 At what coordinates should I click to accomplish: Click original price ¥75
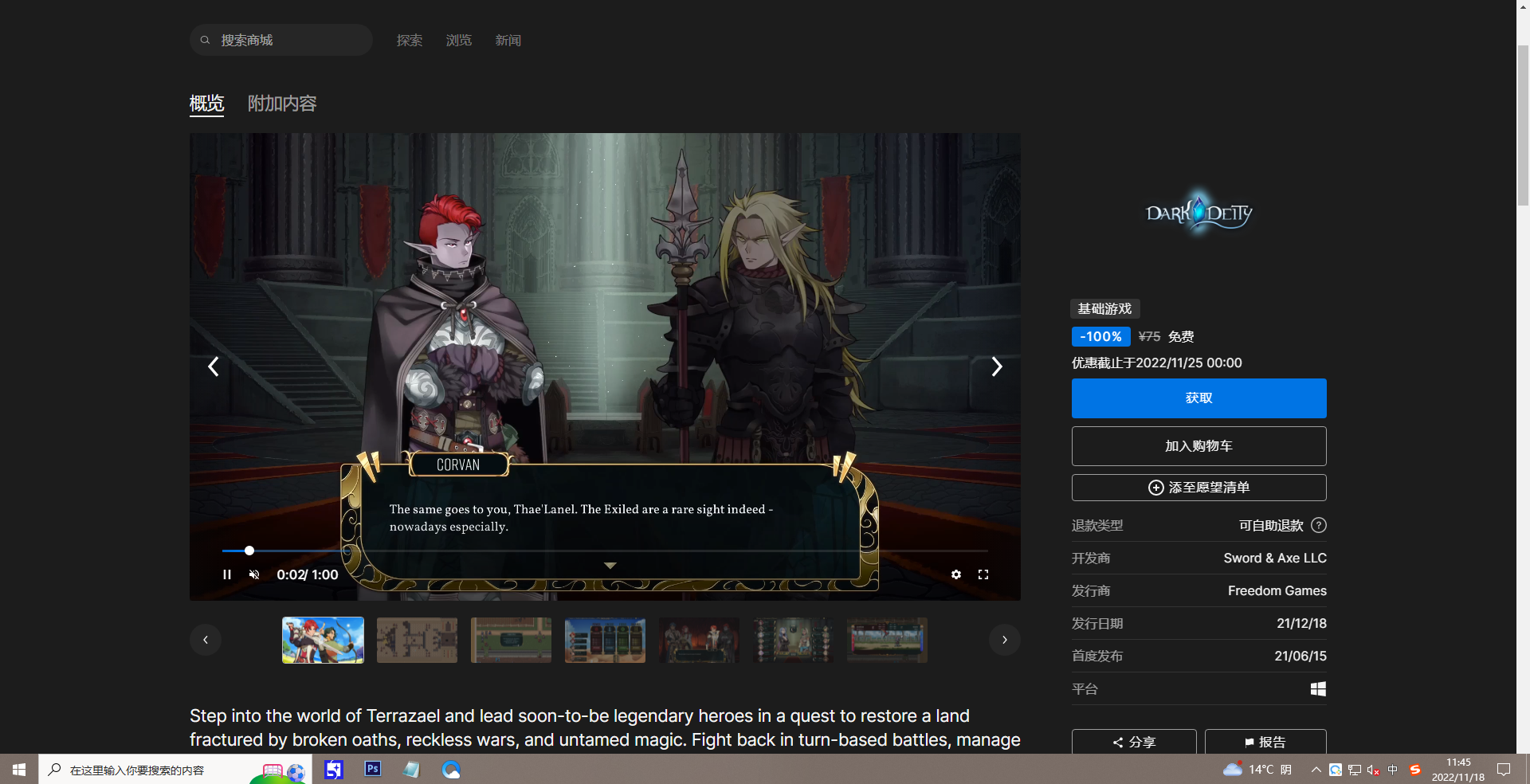[1149, 337]
